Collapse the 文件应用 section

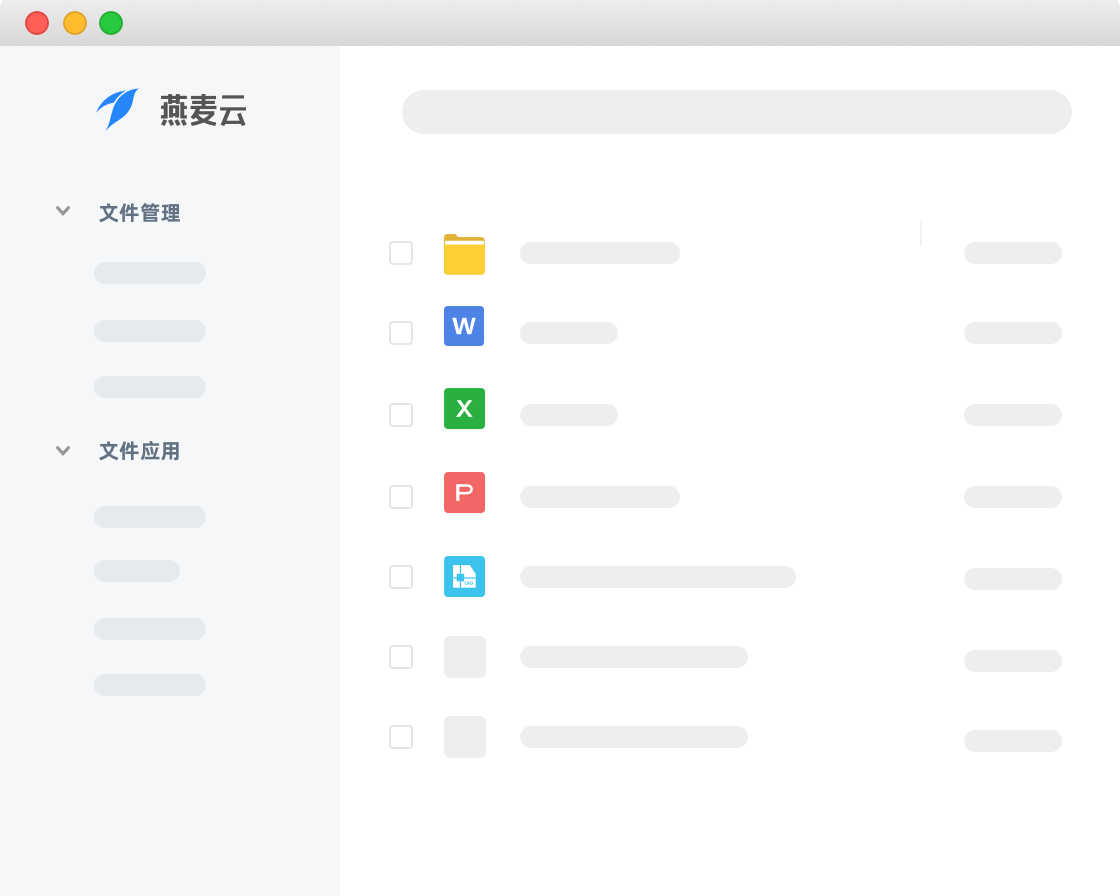pos(63,450)
